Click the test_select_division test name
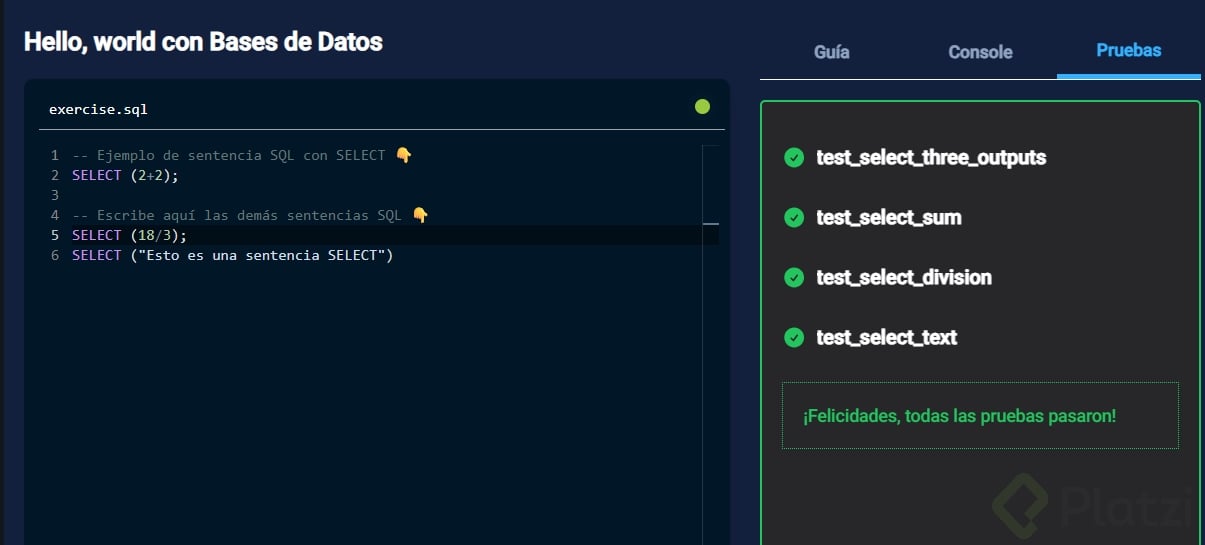Image resolution: width=1205 pixels, height=545 pixels. [x=904, y=278]
